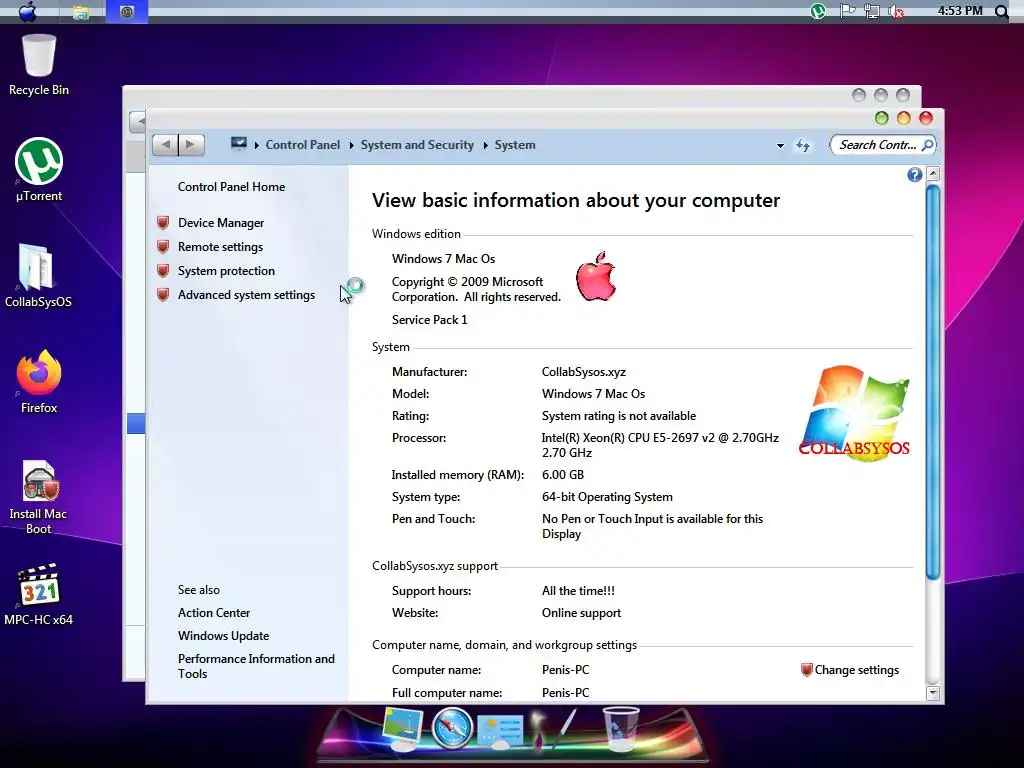
Task: Click the scrollbar up arrow
Action: 933,174
